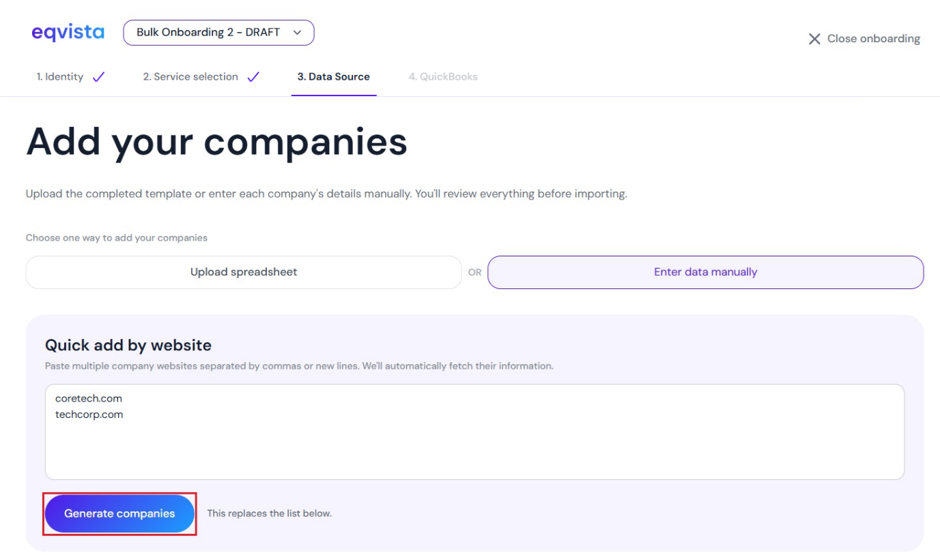
Task: Click the 'This replaces the list below' note
Action: [269, 514]
